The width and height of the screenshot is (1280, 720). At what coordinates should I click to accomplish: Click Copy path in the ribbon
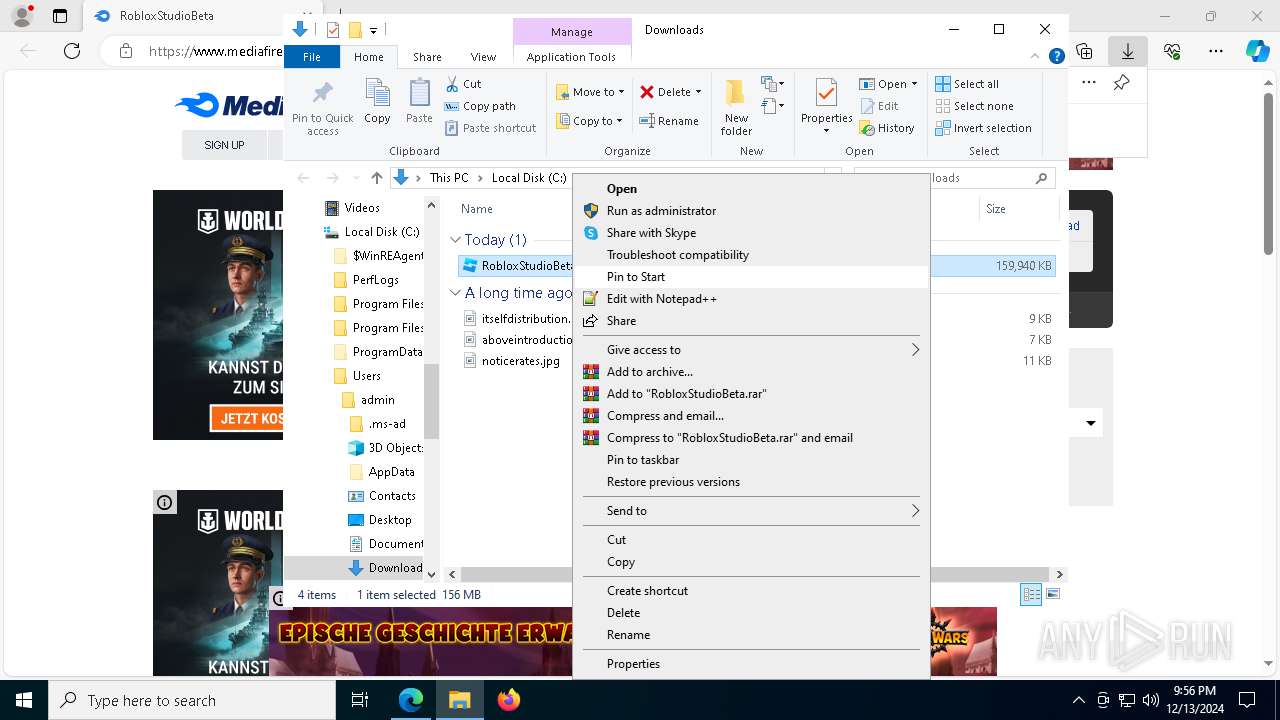[x=480, y=106]
